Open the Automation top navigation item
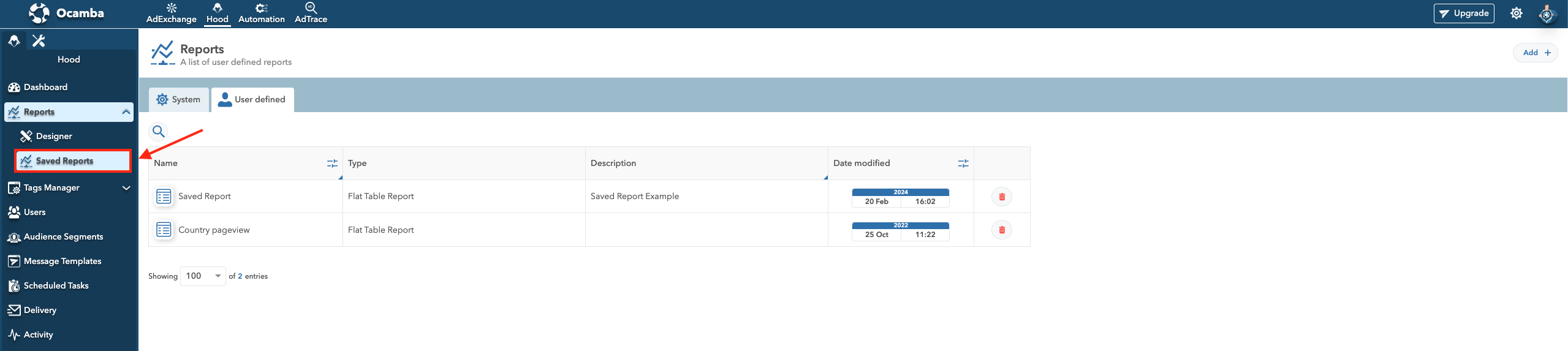Image resolution: width=1568 pixels, height=351 pixels. (x=262, y=13)
